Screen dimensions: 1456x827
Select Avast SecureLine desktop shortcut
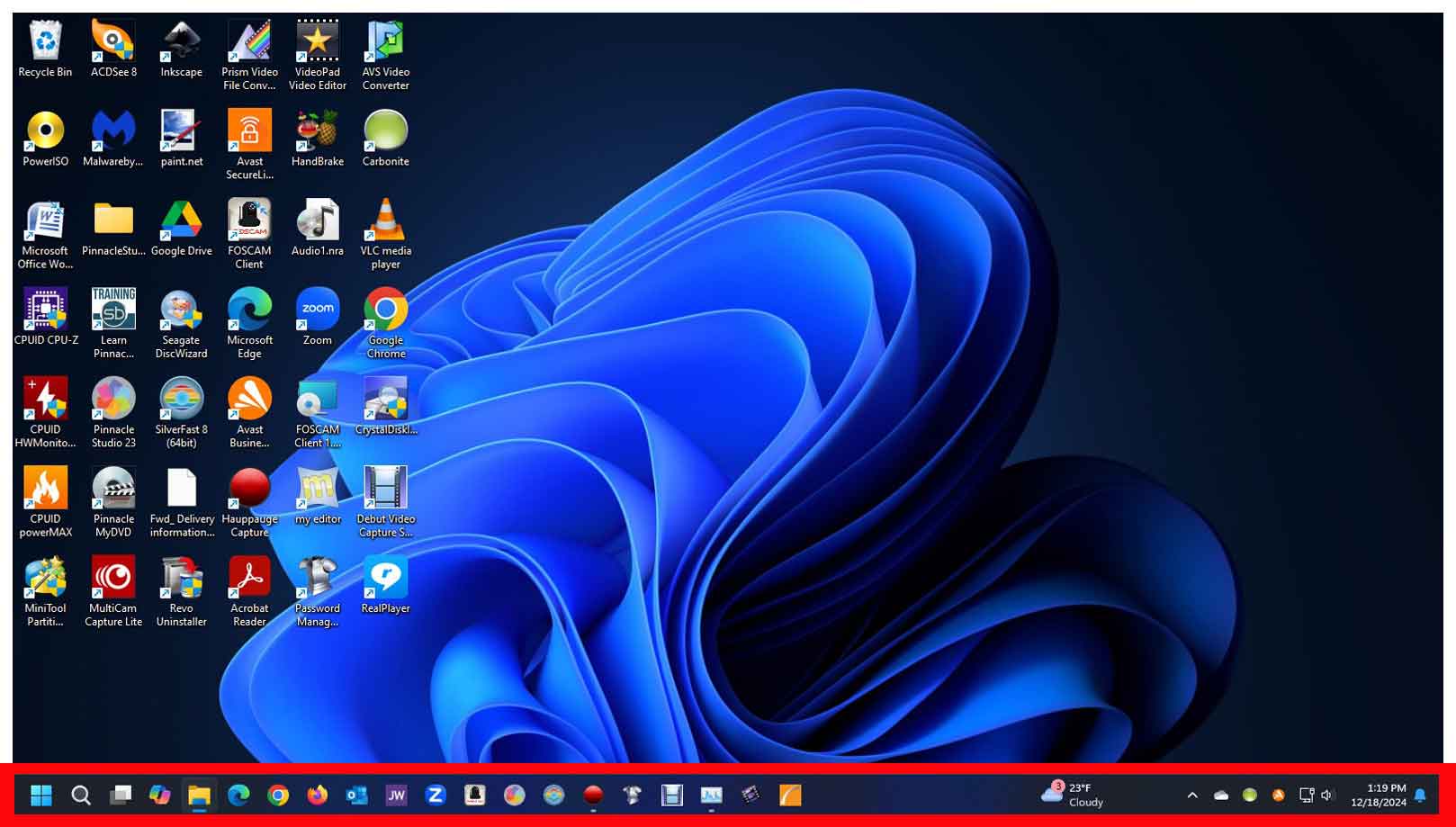249,145
